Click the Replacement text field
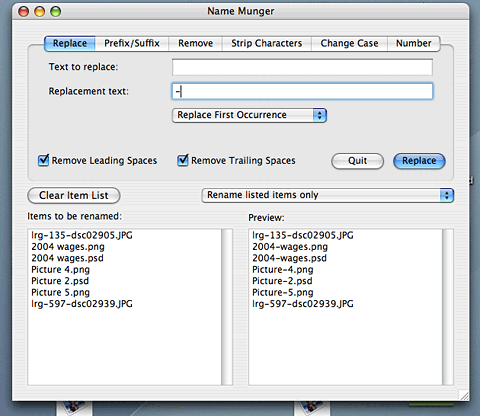The width and height of the screenshot is (480, 416). pyautogui.click(x=302, y=91)
